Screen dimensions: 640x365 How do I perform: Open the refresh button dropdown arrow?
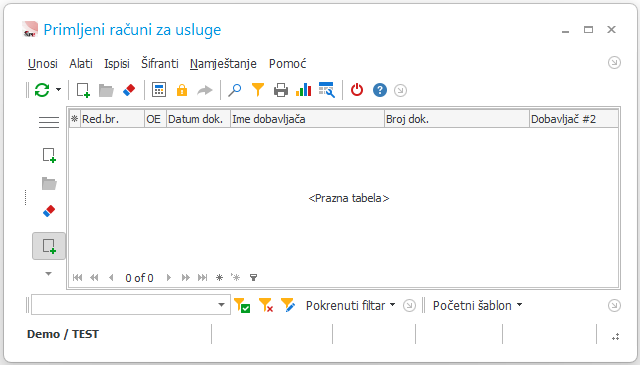[58, 90]
